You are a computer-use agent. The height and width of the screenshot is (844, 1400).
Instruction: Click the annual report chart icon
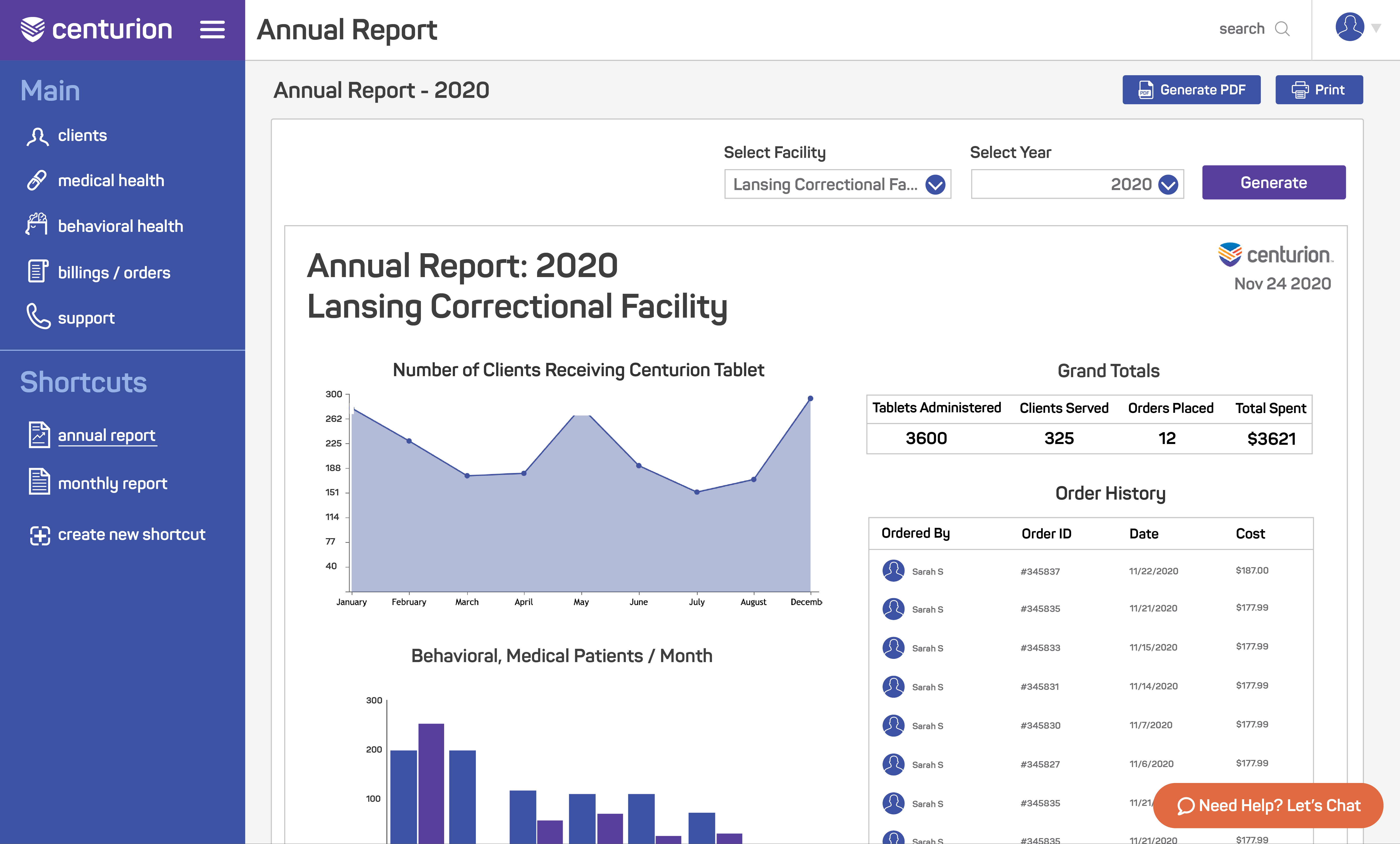click(x=39, y=435)
